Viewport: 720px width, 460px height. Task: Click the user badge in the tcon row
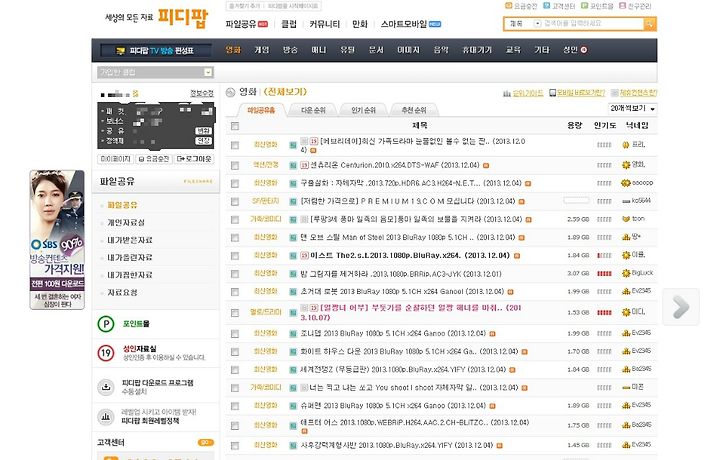(x=626, y=219)
